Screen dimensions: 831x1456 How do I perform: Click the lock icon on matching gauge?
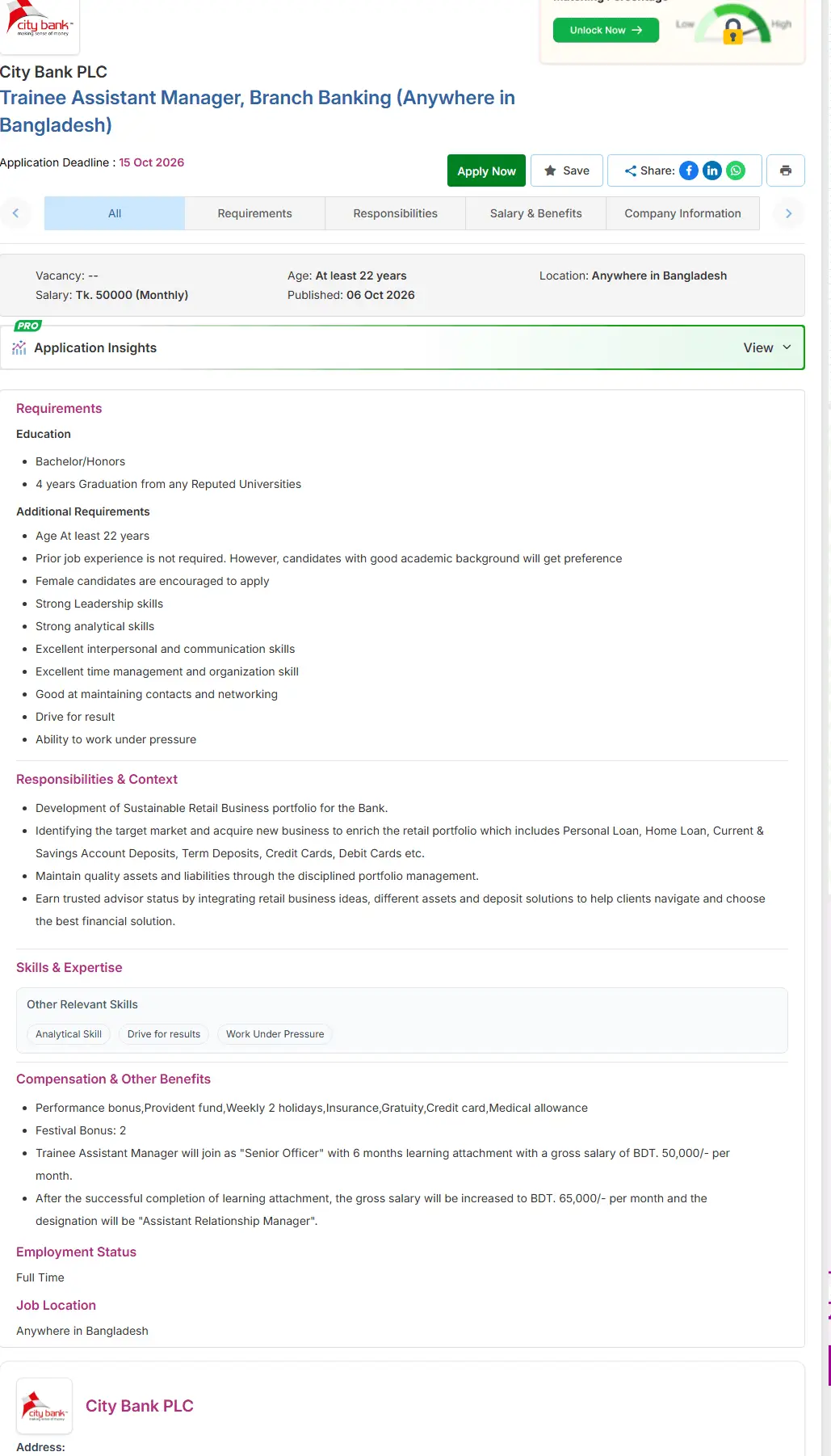[732, 32]
